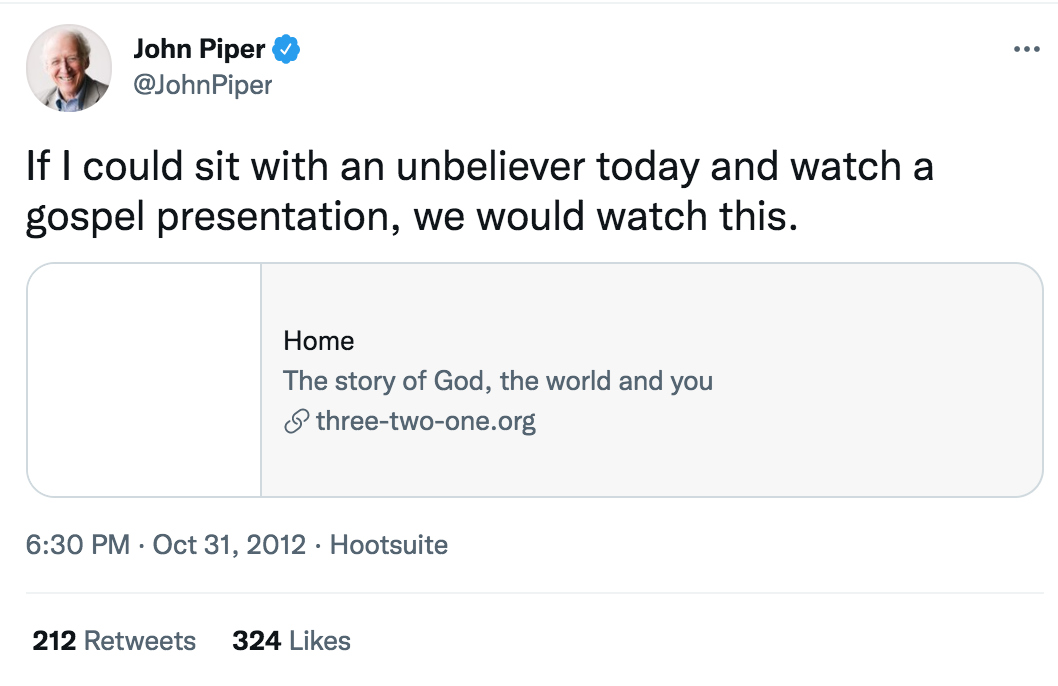
Task: Click the Oct 31, 2012 date
Action: [x=229, y=544]
